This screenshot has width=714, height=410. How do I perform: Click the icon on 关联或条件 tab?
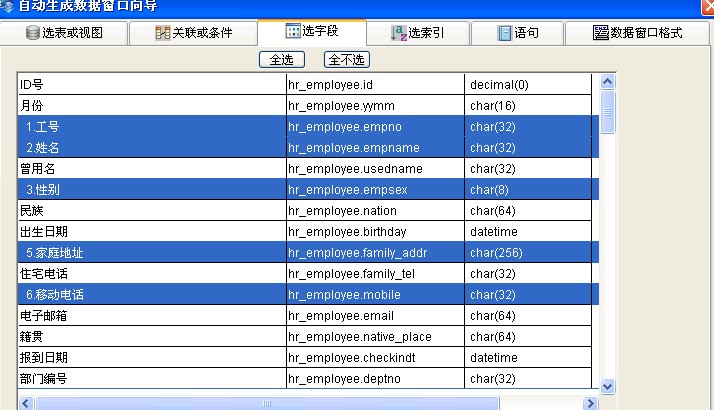coord(162,33)
